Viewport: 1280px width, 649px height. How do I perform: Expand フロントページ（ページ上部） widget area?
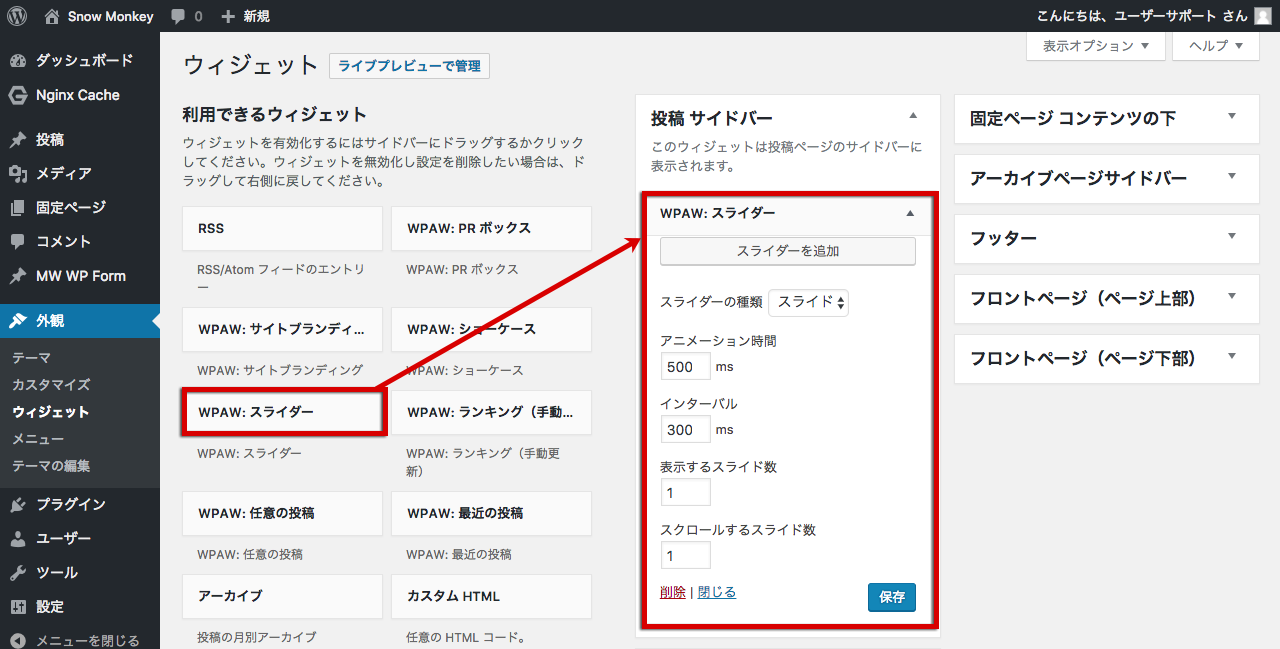click(1232, 297)
